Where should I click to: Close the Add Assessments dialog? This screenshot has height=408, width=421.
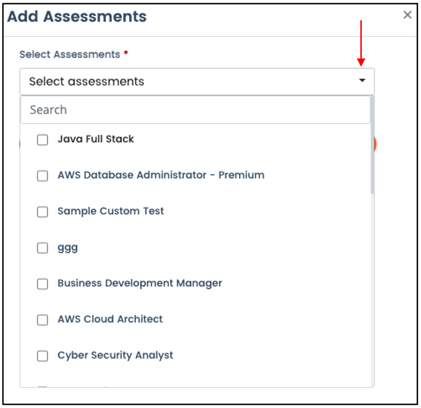point(407,15)
